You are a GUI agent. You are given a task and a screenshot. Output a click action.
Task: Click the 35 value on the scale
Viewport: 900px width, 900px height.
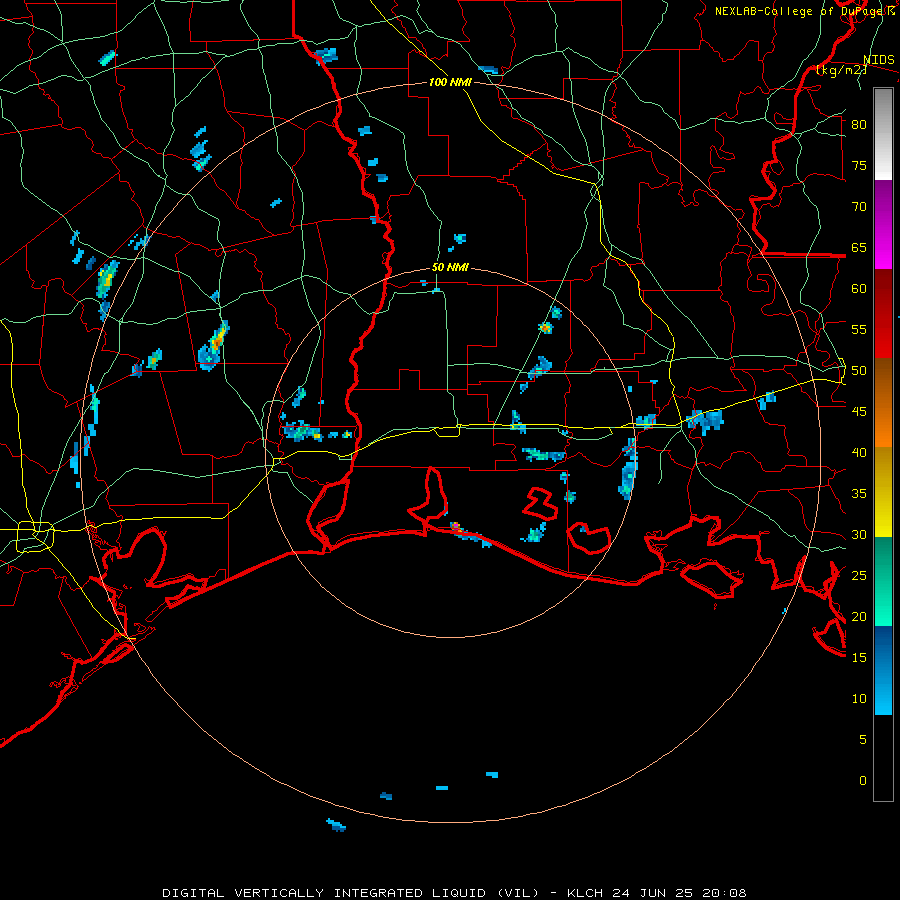tap(859, 494)
